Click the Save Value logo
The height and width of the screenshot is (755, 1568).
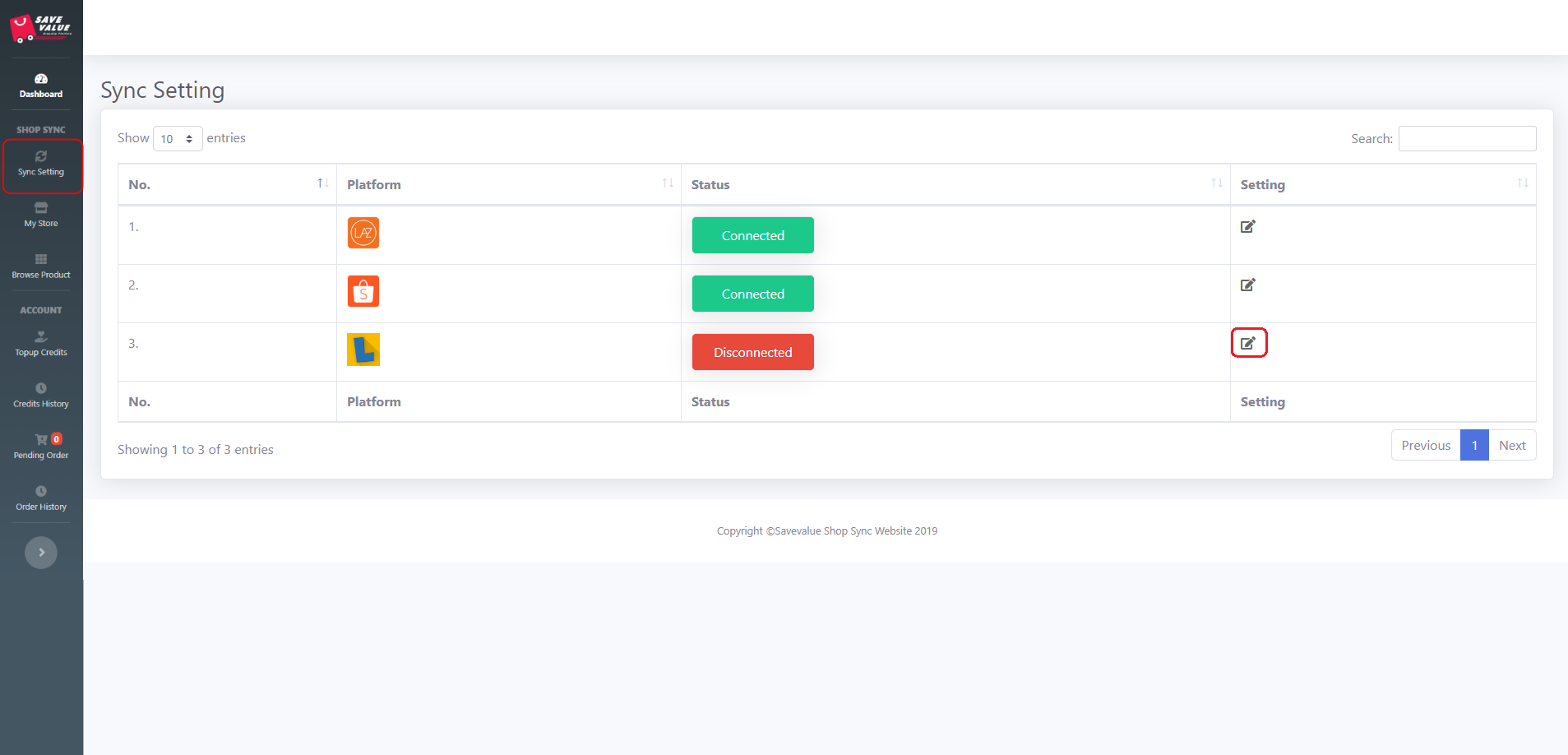point(41,29)
